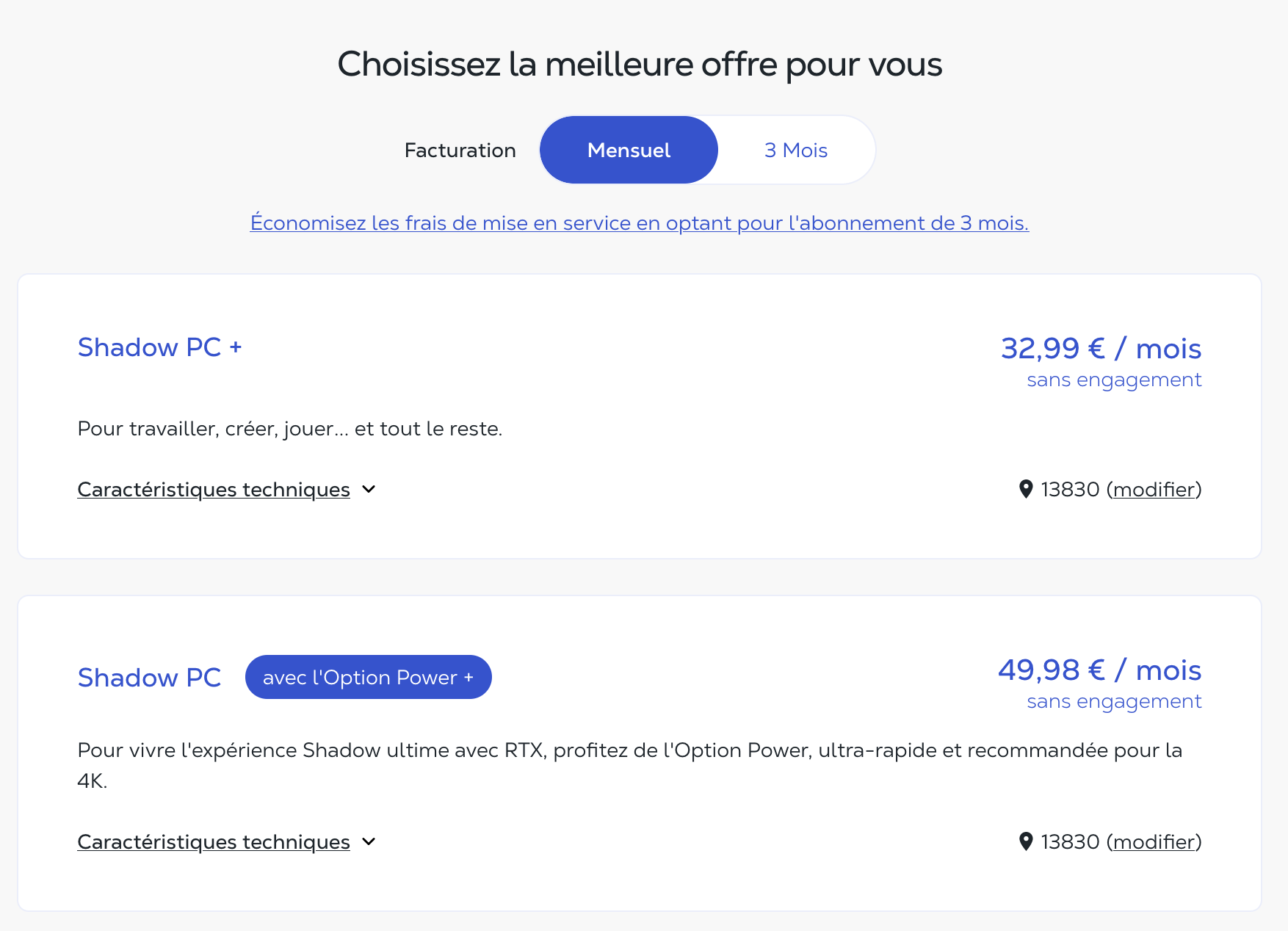Select the Mensuel billing option

(x=629, y=150)
